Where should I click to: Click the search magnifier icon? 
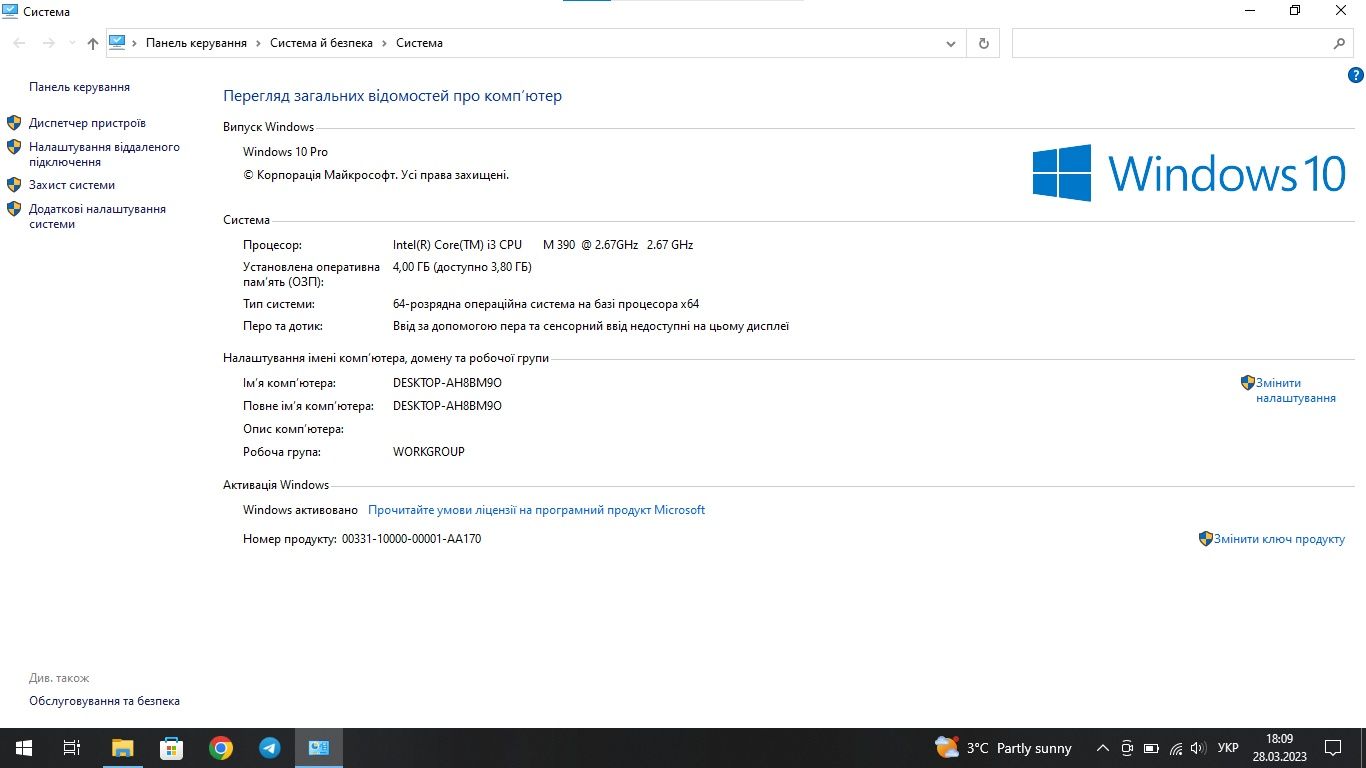click(x=1340, y=43)
